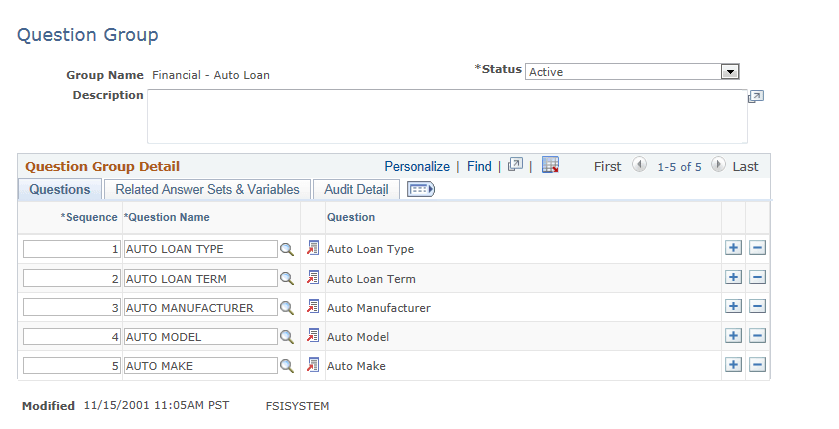Image resolution: width=839 pixels, height=429 pixels.
Task: Select the Sequence field containing 5
Action: [72, 366]
